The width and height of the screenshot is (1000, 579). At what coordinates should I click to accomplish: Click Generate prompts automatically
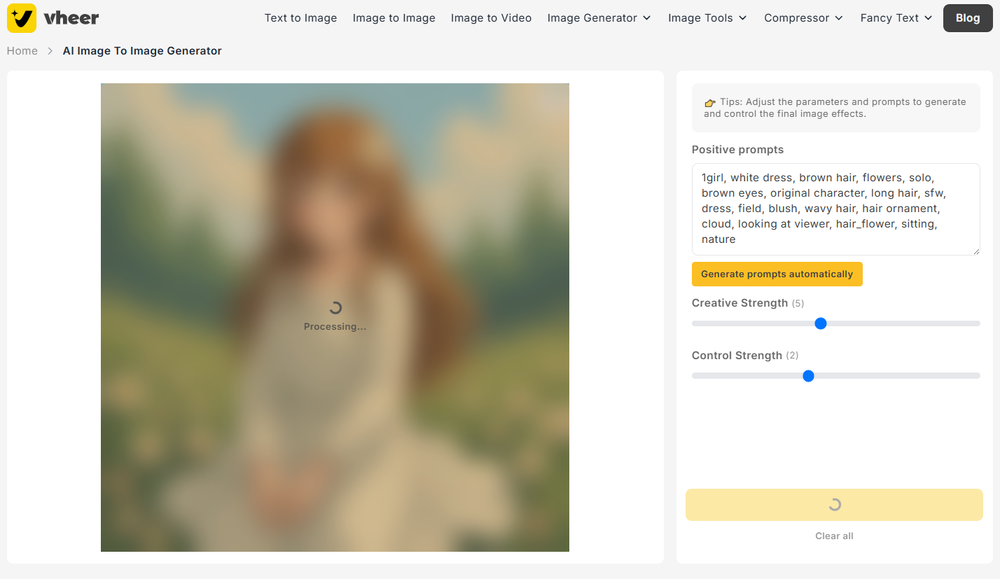point(777,274)
